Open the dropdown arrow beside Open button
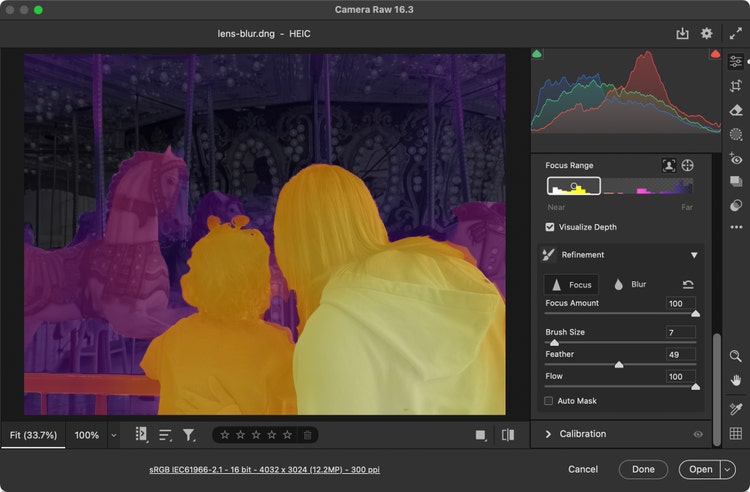The height and width of the screenshot is (492, 750). tap(727, 469)
